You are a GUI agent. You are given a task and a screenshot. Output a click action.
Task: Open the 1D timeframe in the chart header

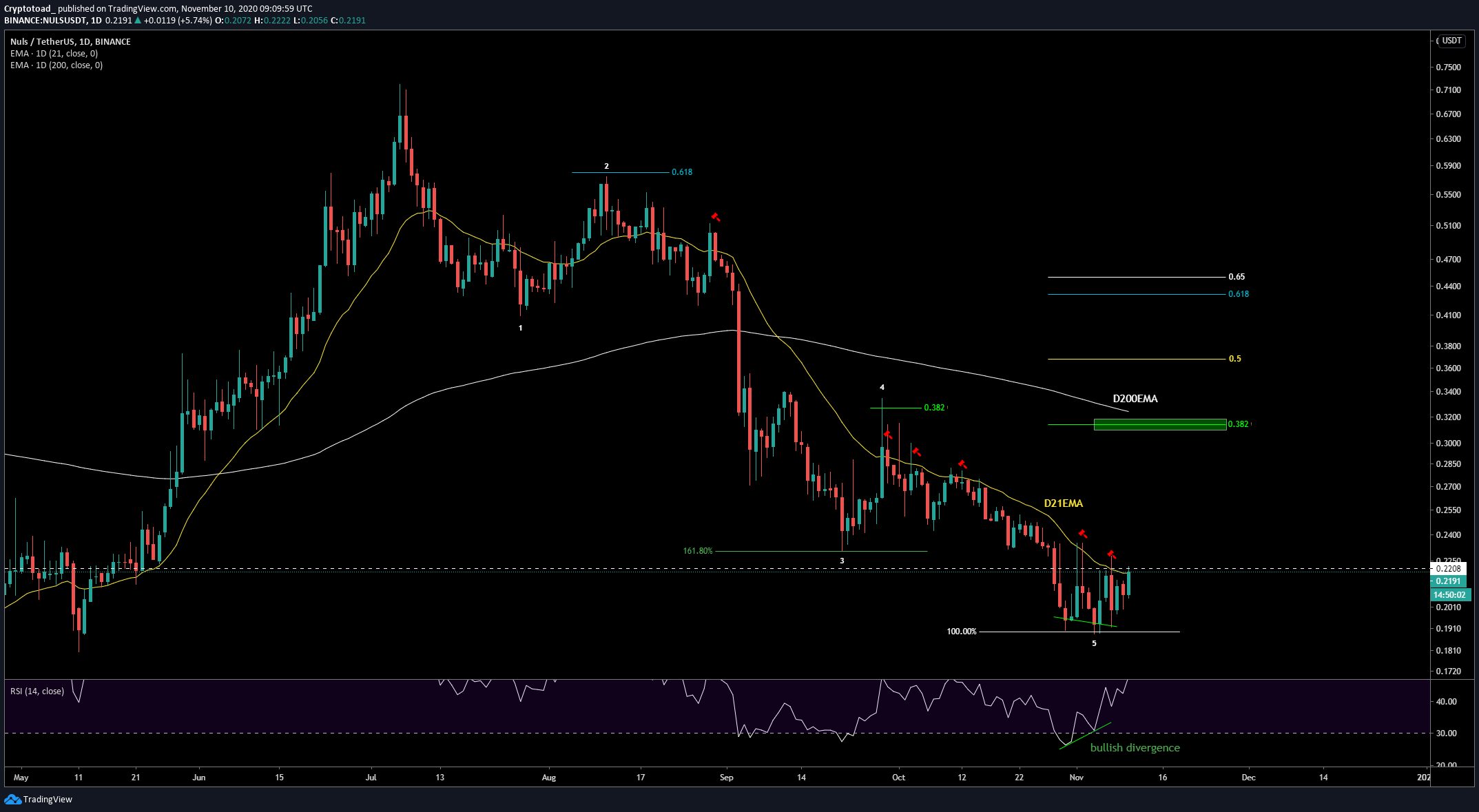click(95, 20)
